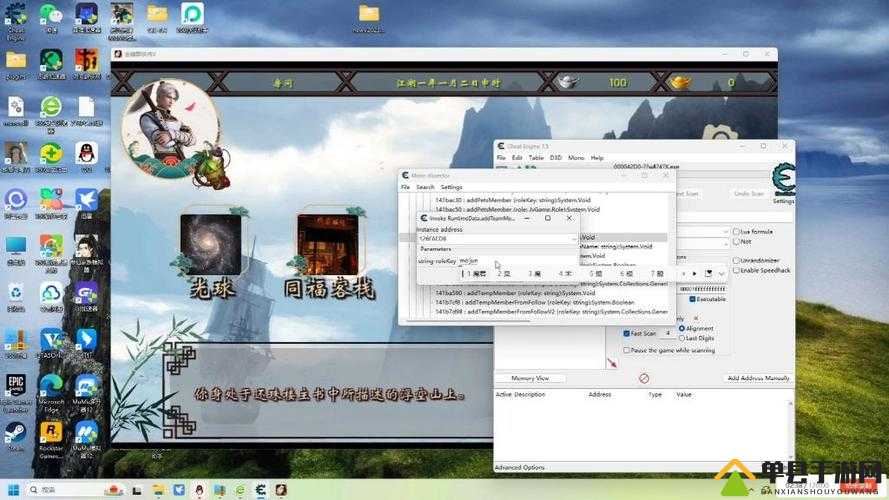Toggle the Fast Scan checkbox
889x500 pixels.
[627, 333]
